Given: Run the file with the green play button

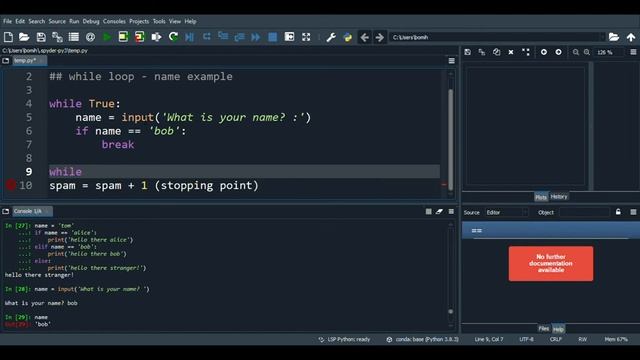Looking at the screenshot, I should tap(107, 37).
